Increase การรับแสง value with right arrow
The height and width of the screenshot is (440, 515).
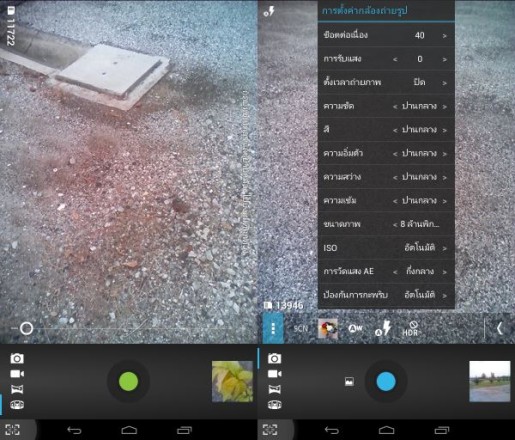tap(445, 59)
